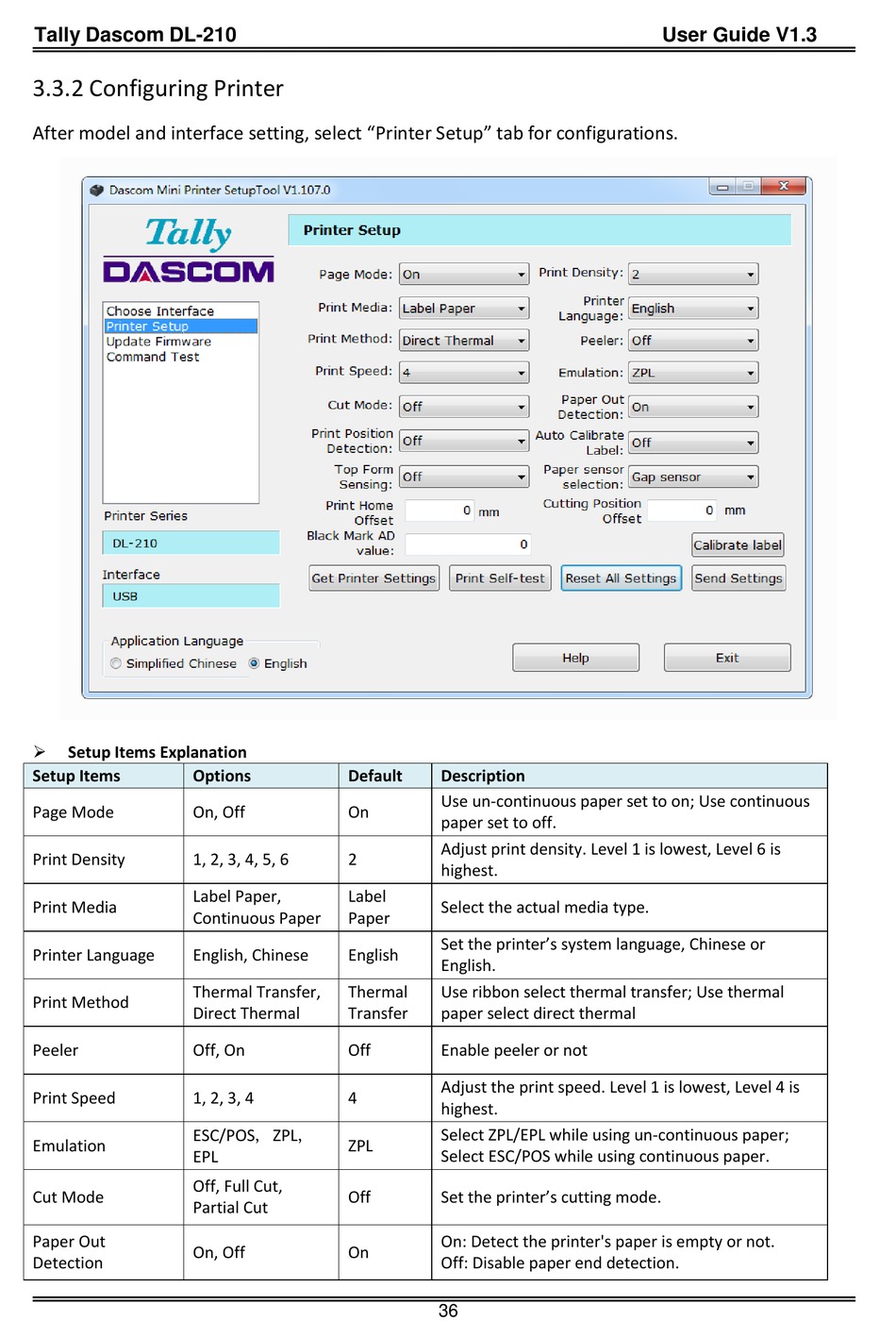Click Get Printer Settings button

coord(374,578)
